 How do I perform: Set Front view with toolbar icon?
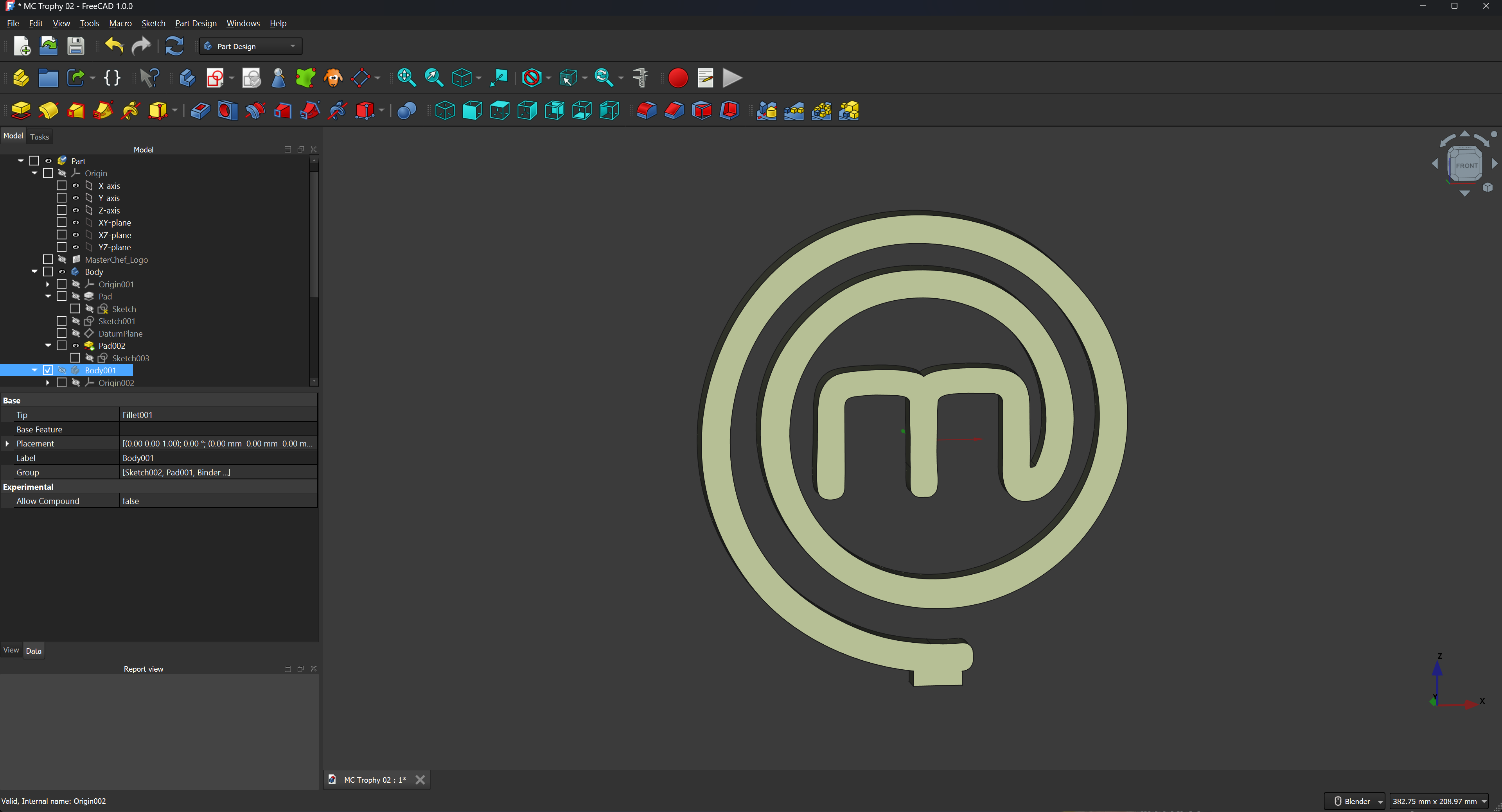point(472,110)
